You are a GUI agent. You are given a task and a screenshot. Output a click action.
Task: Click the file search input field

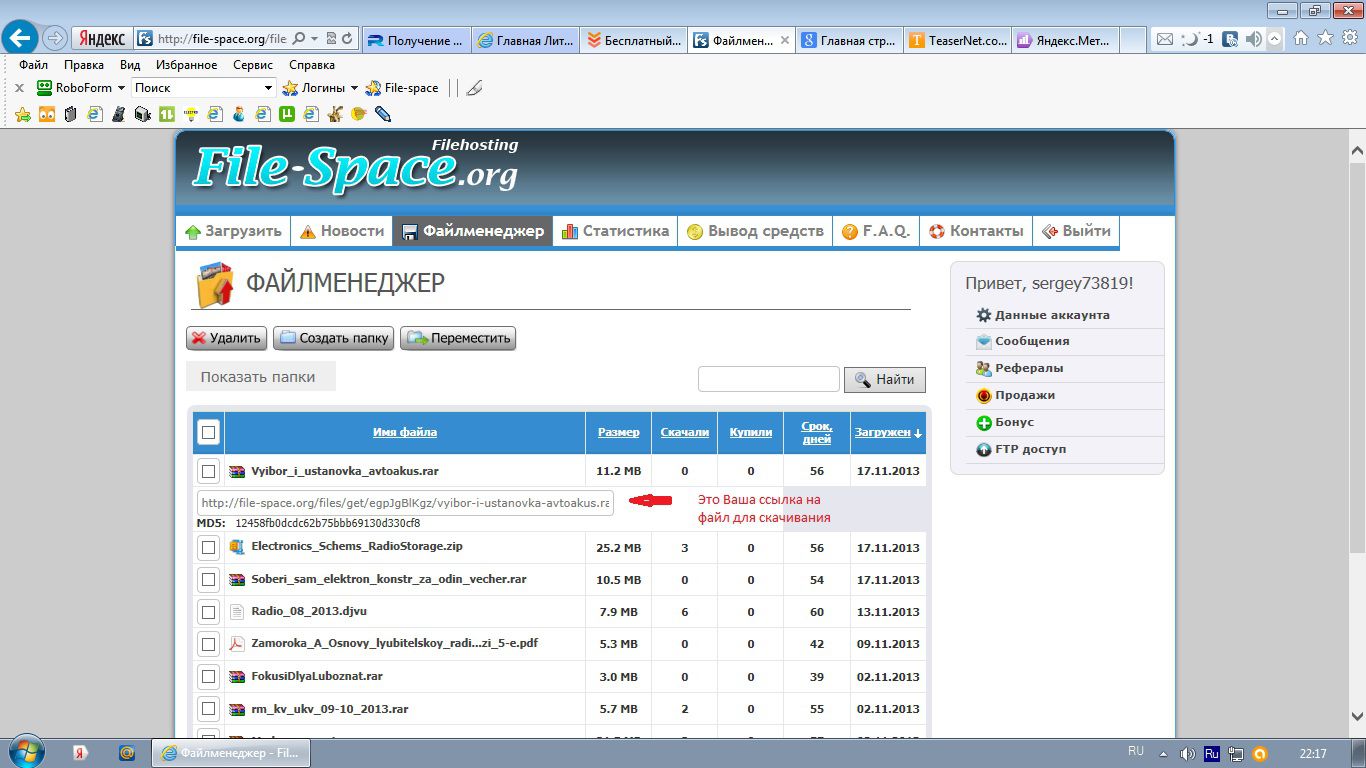click(769, 379)
